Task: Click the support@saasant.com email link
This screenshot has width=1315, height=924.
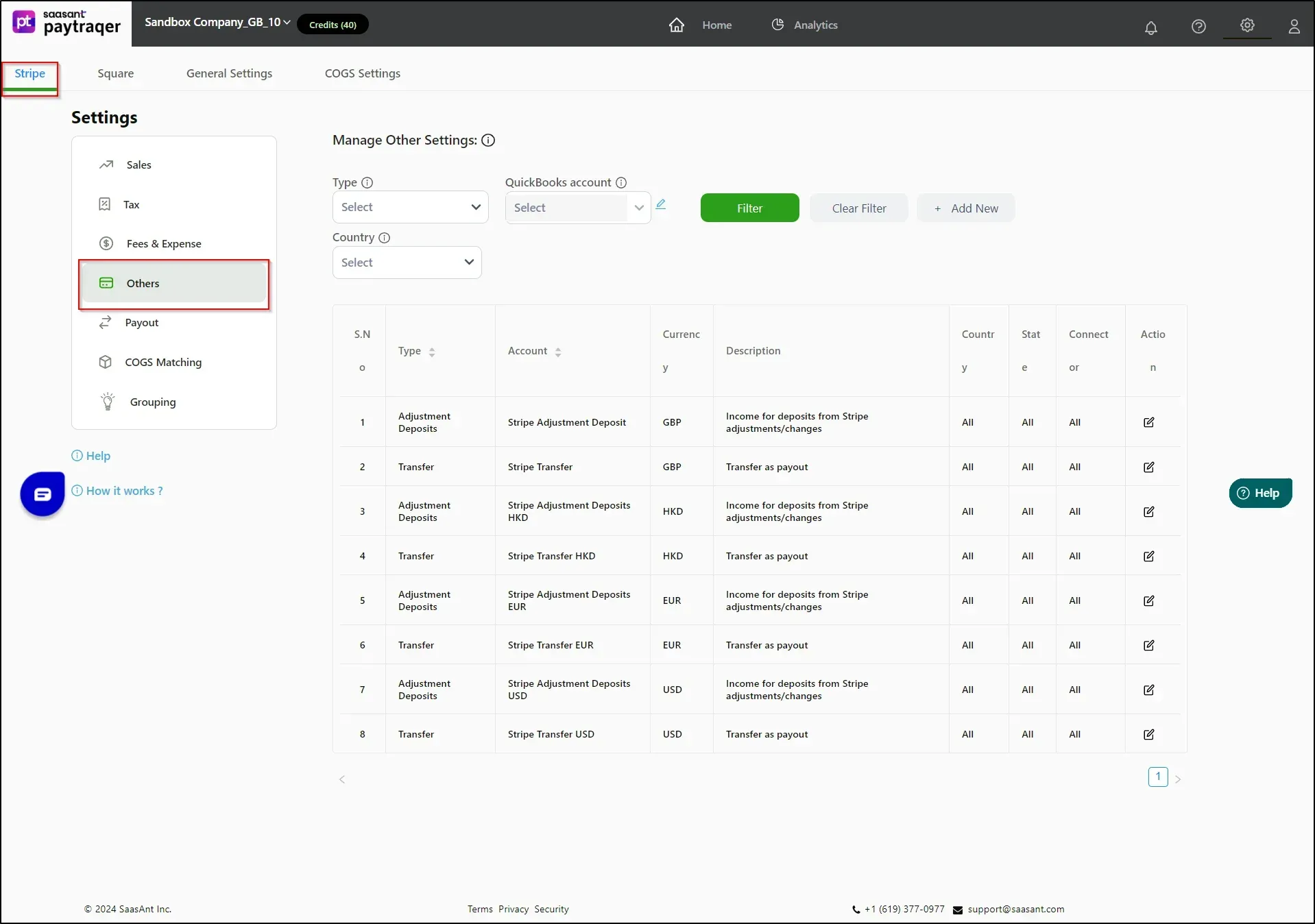Action: point(1015,909)
